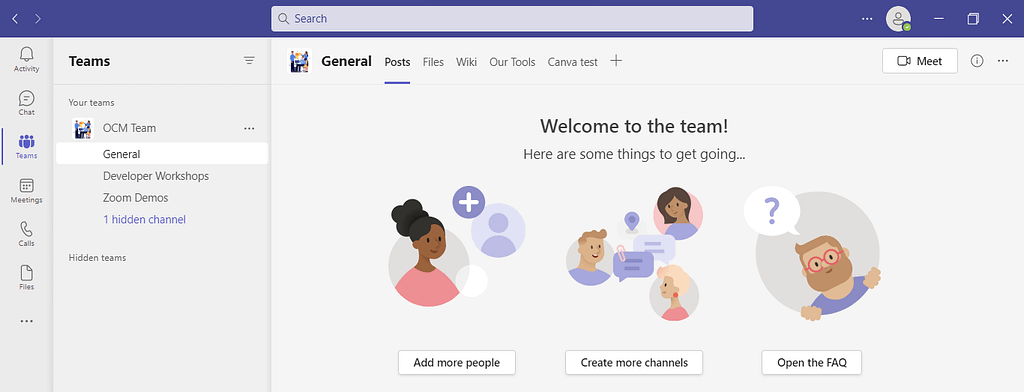Expand the Hidden teams section

pos(97,257)
